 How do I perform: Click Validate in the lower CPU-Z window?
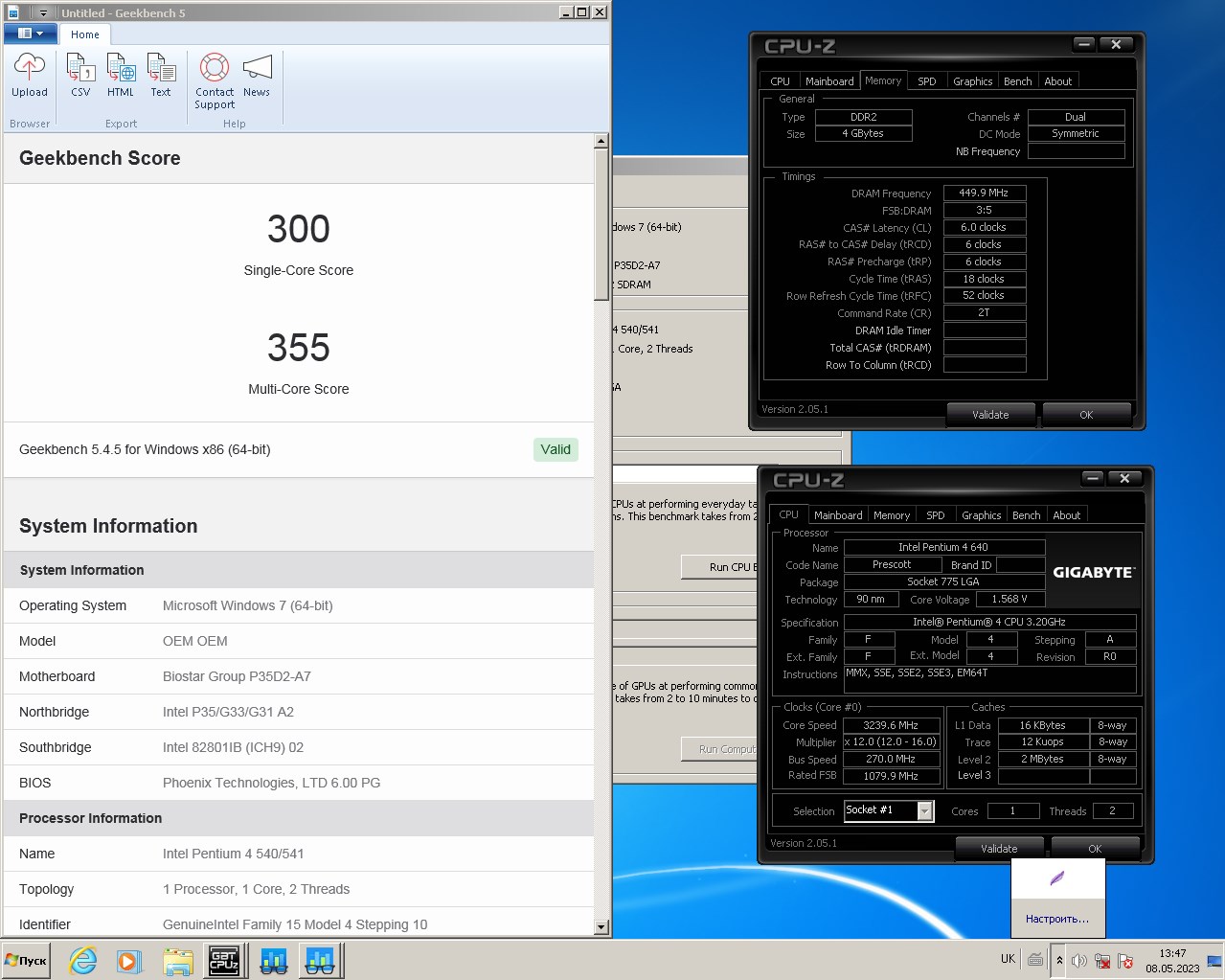click(999, 849)
